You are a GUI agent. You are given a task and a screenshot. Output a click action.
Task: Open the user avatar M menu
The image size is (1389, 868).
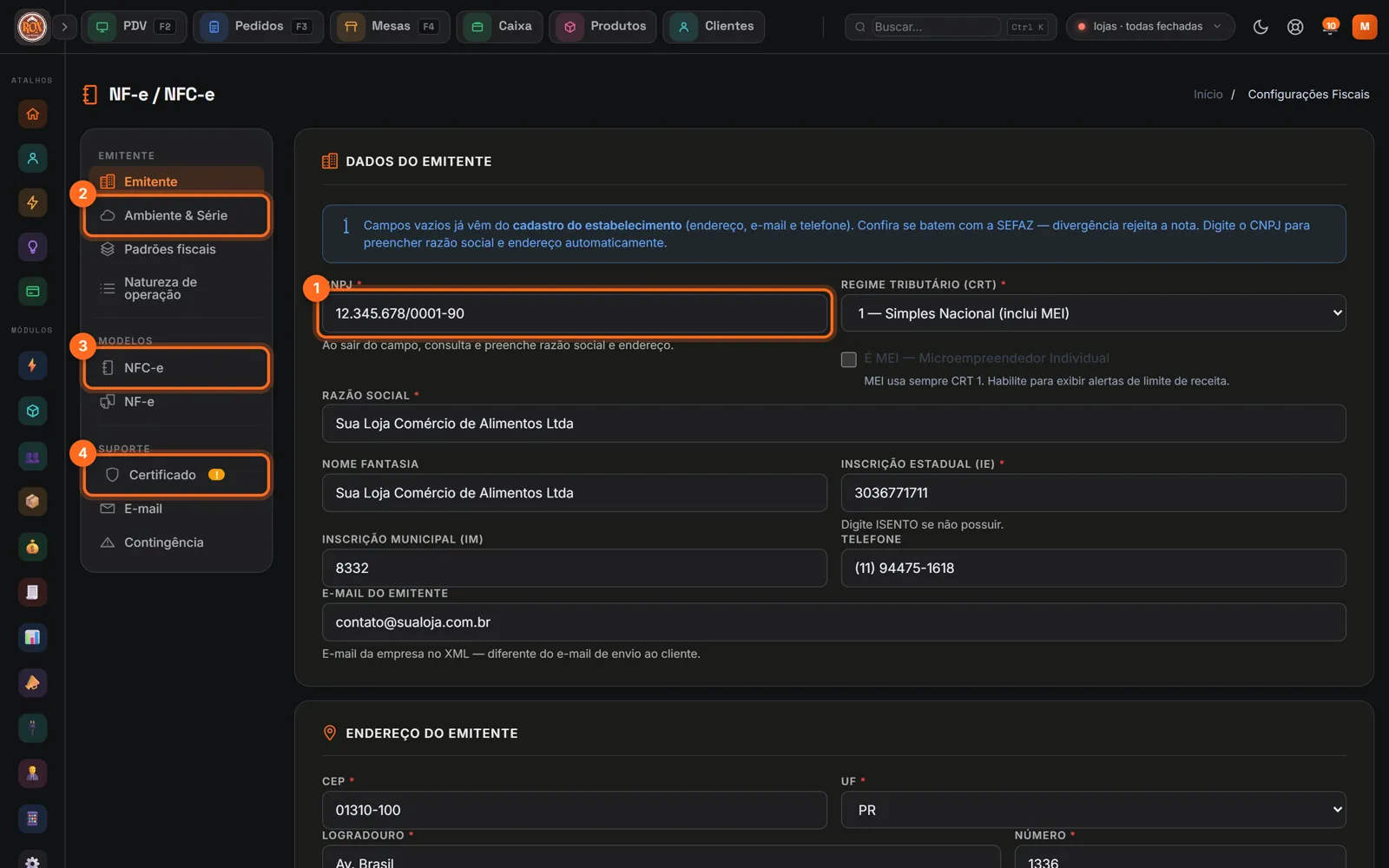click(x=1365, y=27)
